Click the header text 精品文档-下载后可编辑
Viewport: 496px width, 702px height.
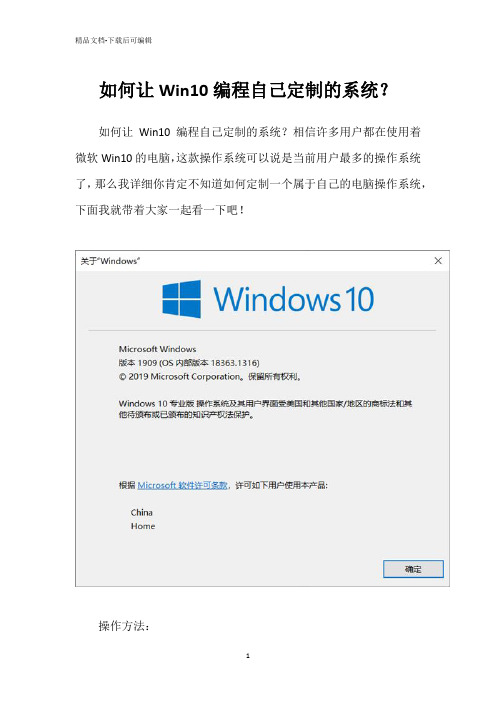click(114, 40)
